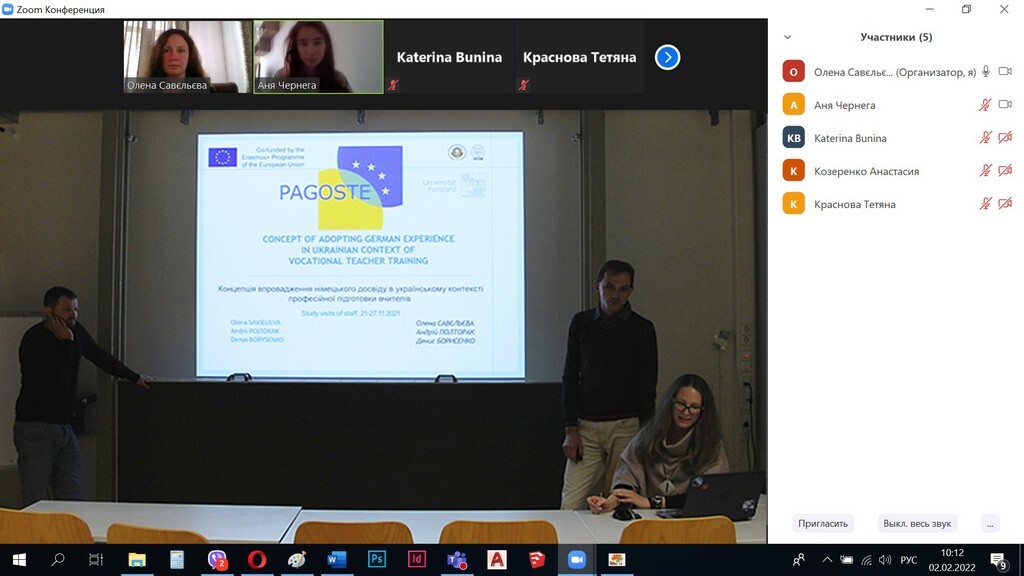Image resolution: width=1024 pixels, height=576 pixels.
Task: Click the Участники (5) panel title
Action: [896, 37]
